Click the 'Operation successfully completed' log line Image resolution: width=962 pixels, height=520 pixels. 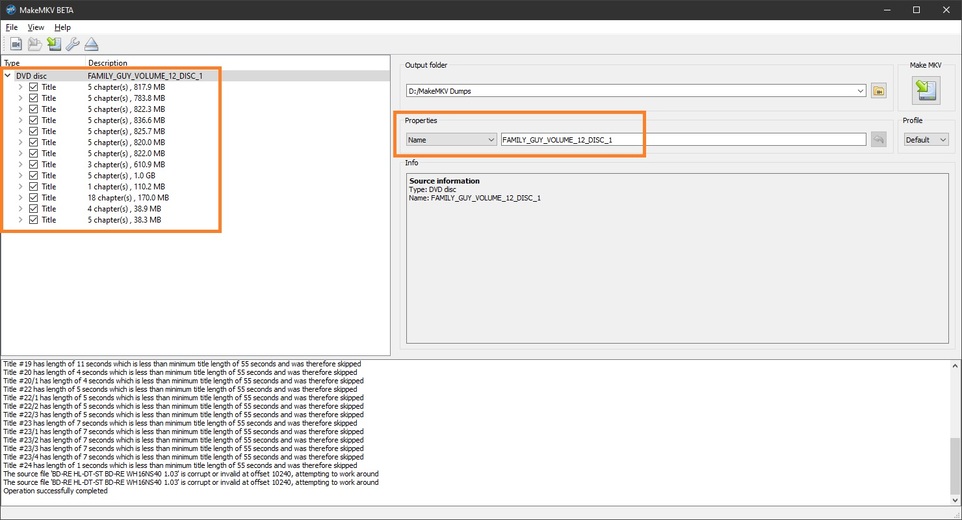tap(55, 491)
